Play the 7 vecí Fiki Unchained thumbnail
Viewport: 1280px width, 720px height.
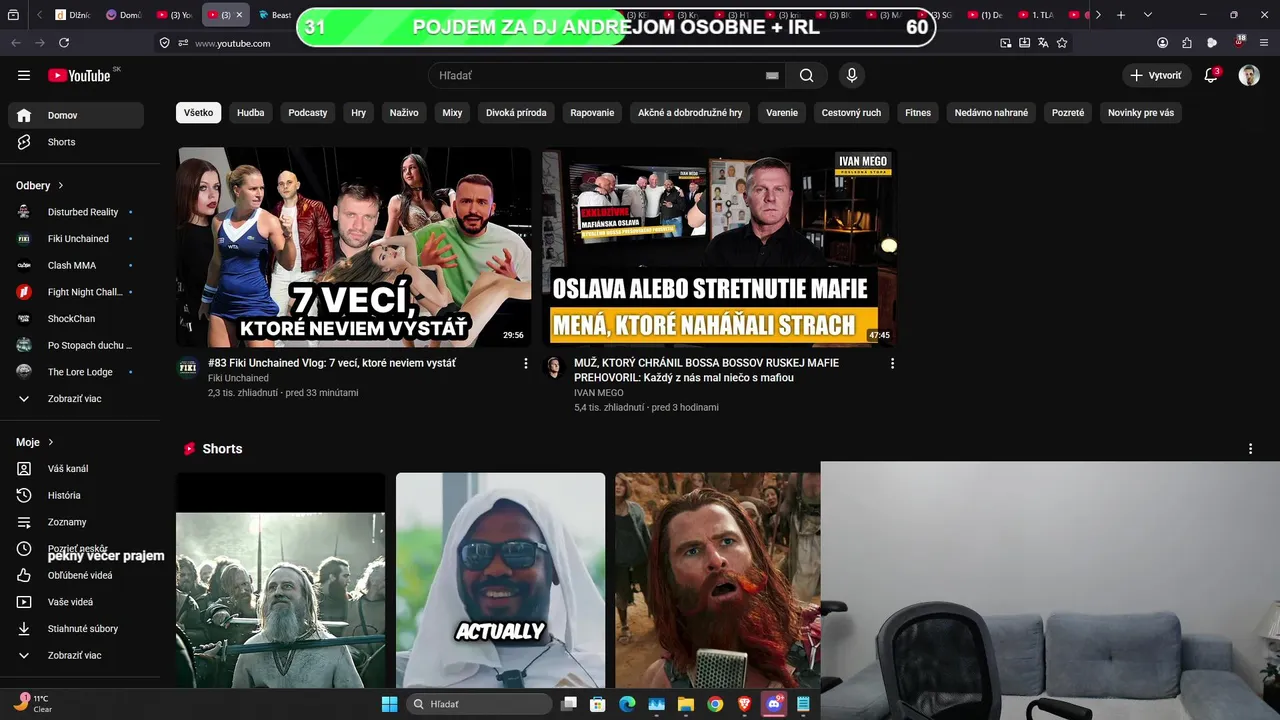(354, 247)
